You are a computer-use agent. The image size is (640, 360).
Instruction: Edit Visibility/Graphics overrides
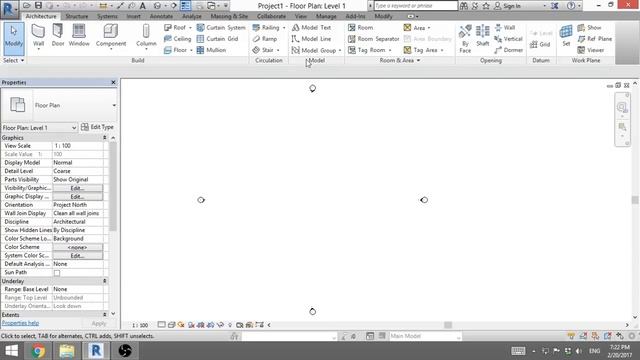point(78,188)
